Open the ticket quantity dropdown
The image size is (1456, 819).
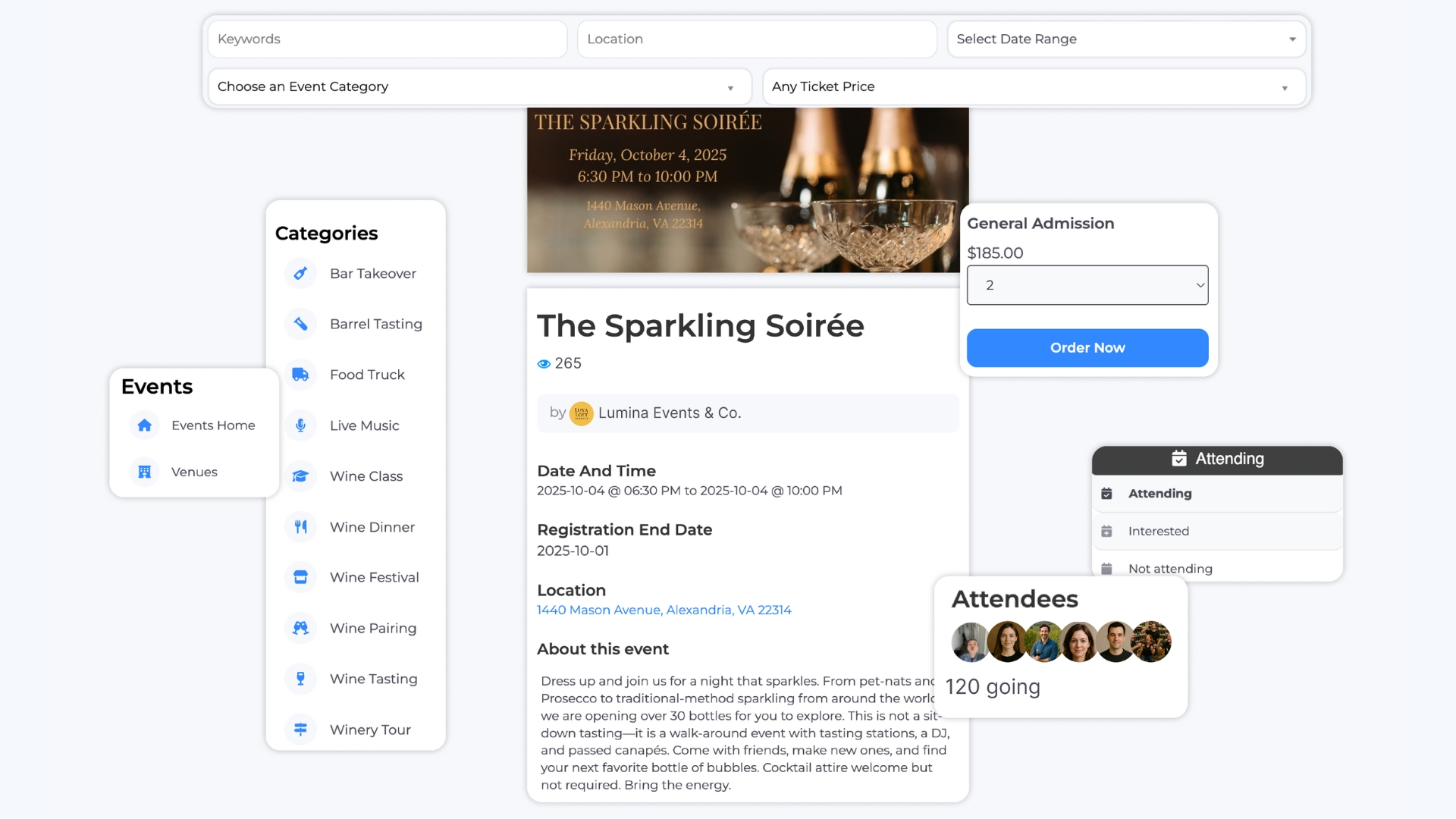pos(1087,286)
